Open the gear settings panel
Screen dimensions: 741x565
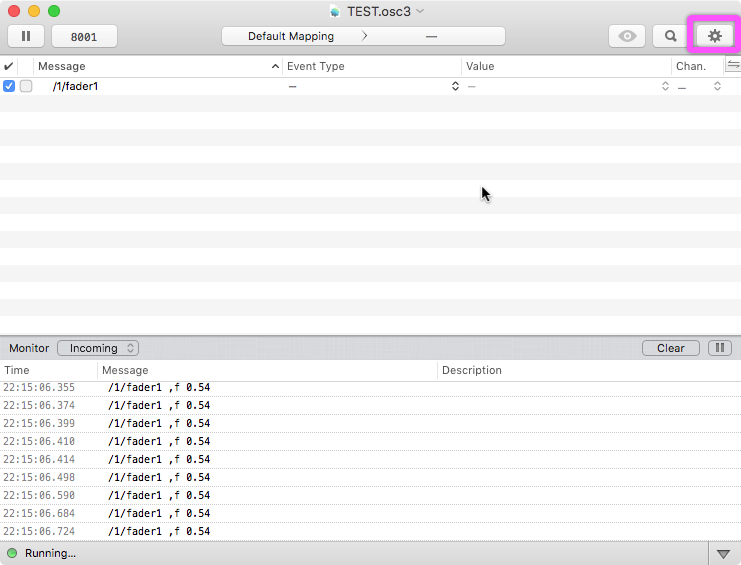714,36
